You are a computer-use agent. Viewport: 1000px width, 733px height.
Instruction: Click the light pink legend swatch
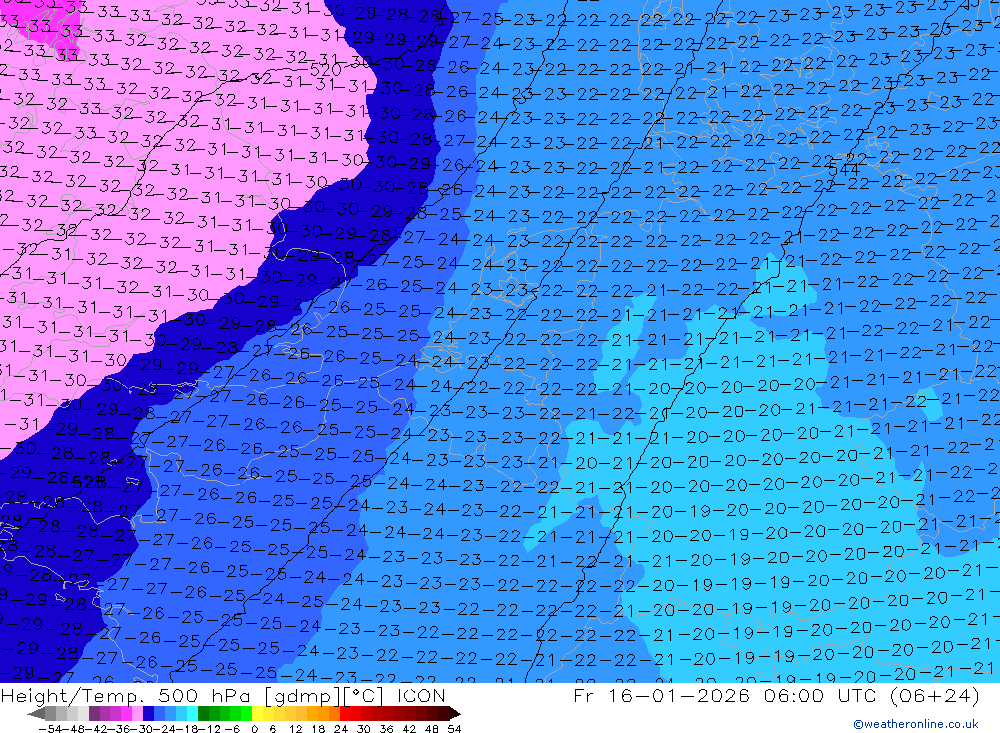137,714
